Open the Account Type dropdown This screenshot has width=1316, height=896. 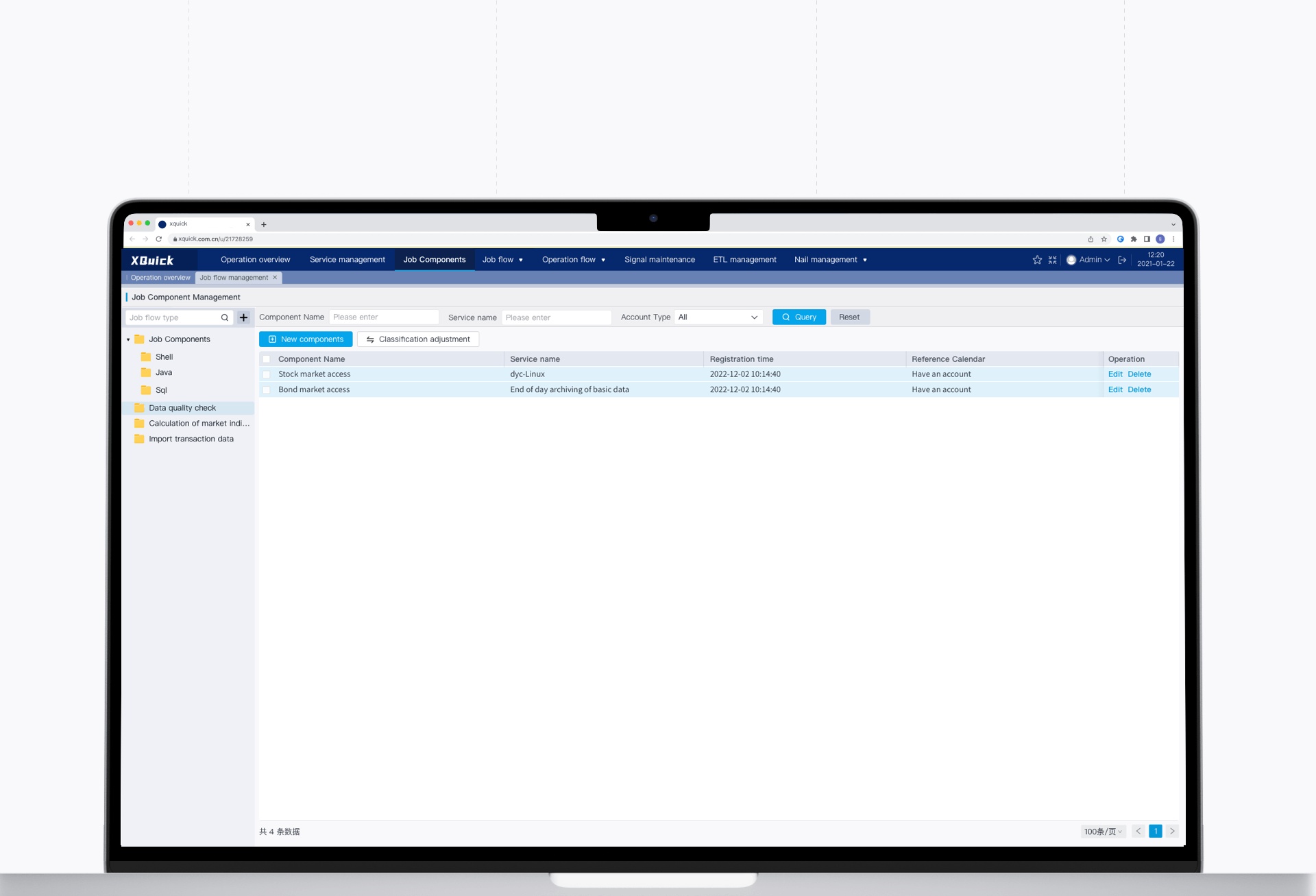(718, 317)
